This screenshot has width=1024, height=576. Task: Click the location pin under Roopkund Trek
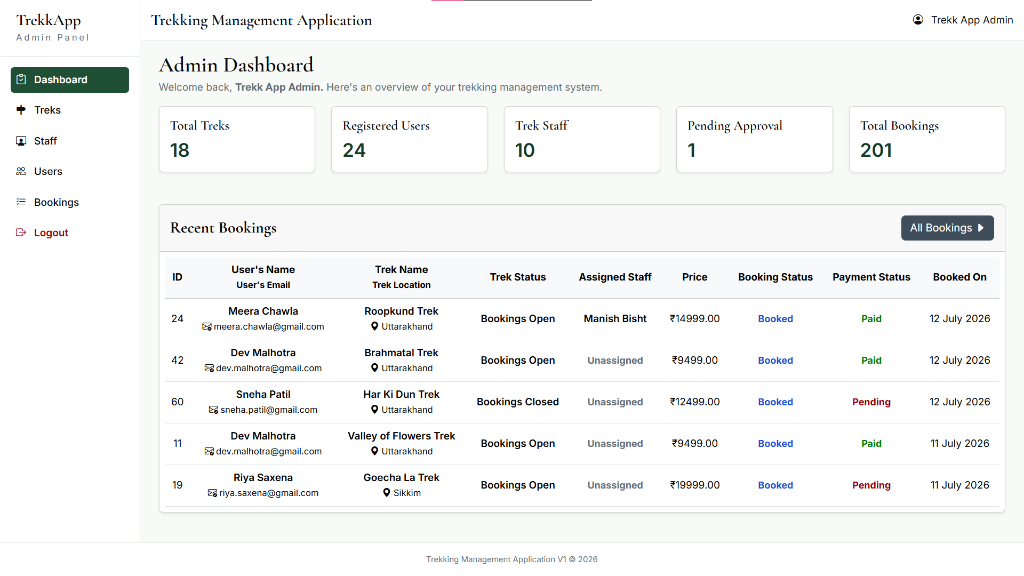(x=375, y=327)
